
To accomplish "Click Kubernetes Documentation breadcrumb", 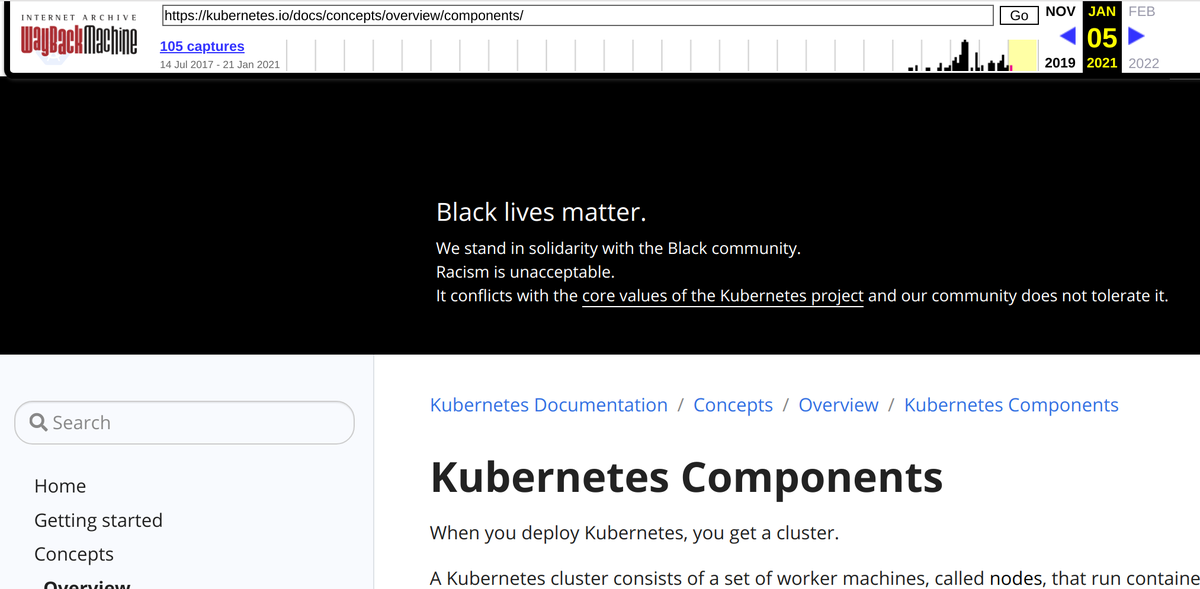I will [549, 405].
